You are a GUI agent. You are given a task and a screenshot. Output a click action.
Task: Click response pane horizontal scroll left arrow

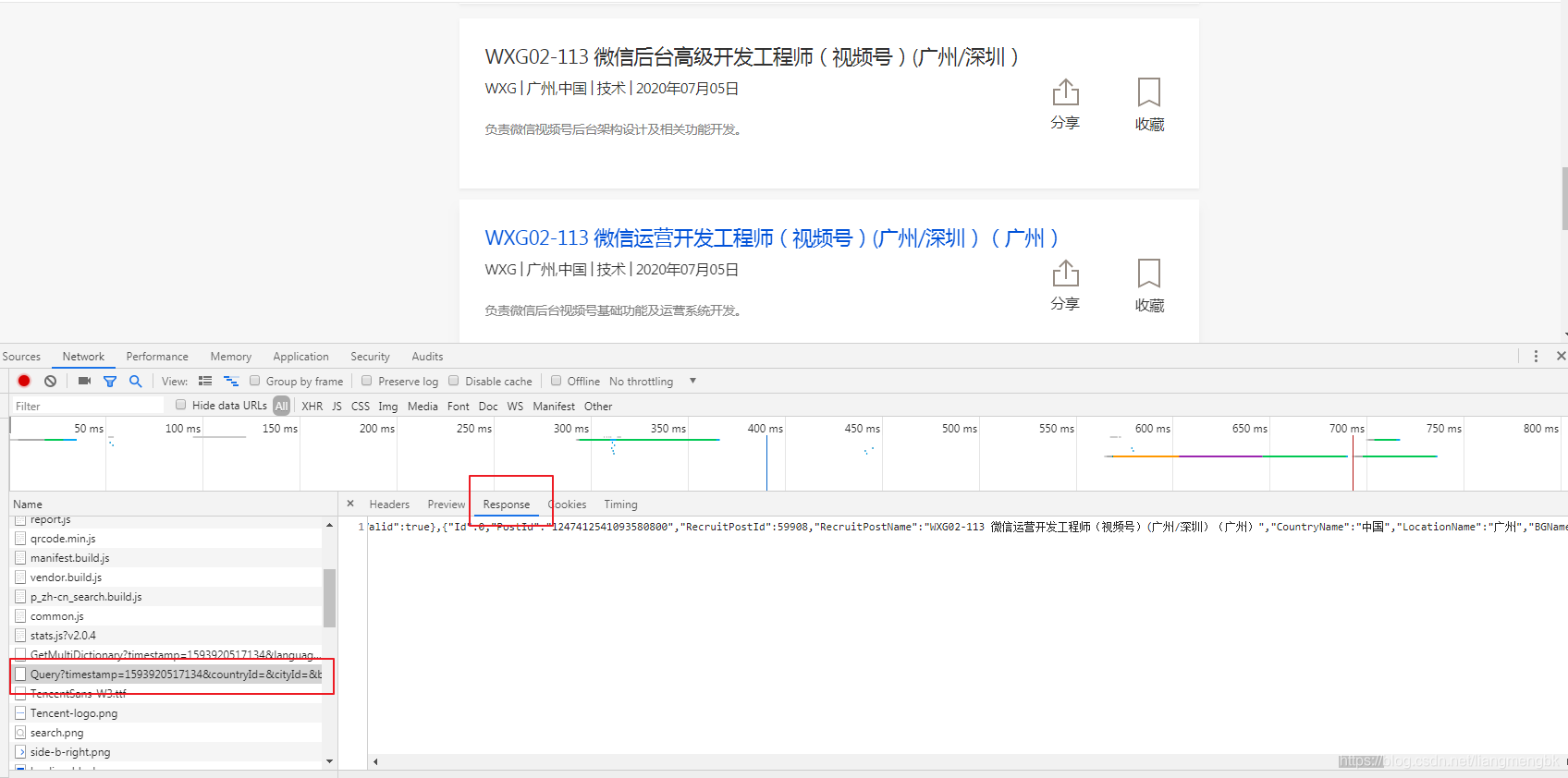[375, 761]
